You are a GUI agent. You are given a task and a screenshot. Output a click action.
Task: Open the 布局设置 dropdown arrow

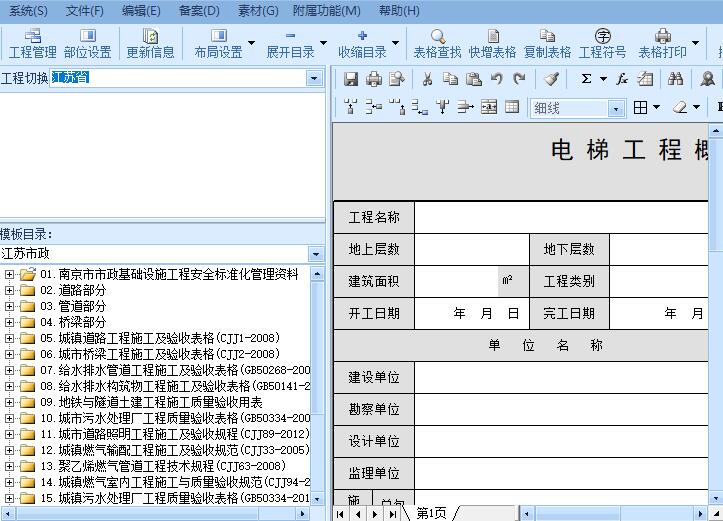[x=251, y=44]
